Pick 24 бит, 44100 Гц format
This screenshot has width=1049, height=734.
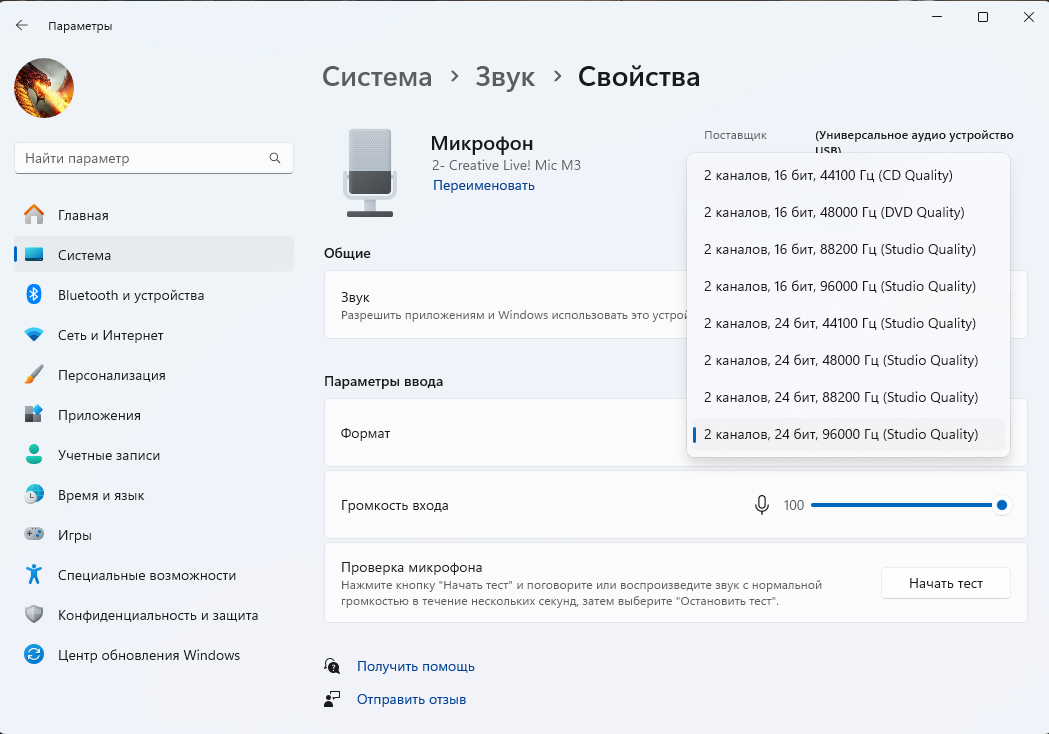coord(848,323)
